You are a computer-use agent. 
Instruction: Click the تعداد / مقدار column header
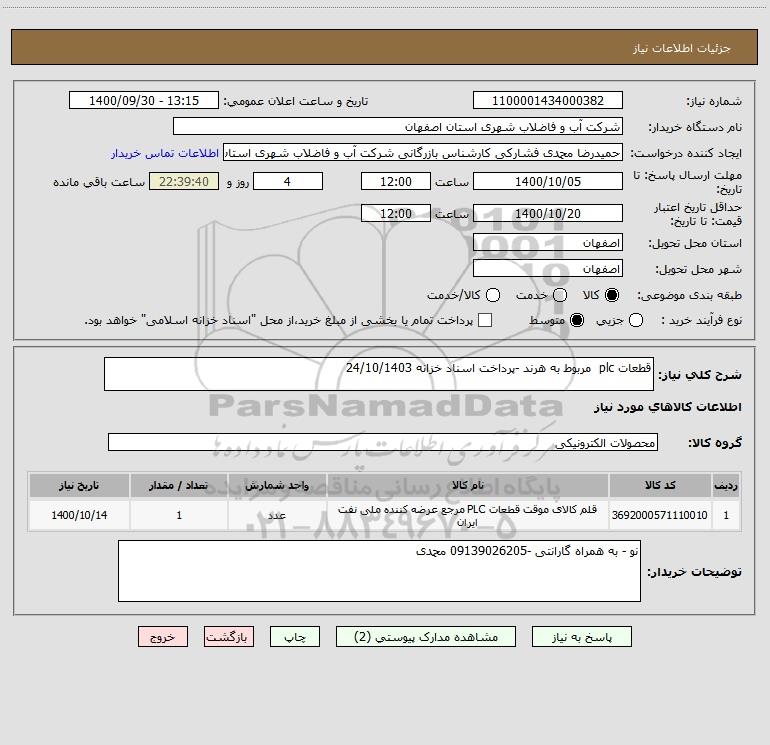coord(179,486)
